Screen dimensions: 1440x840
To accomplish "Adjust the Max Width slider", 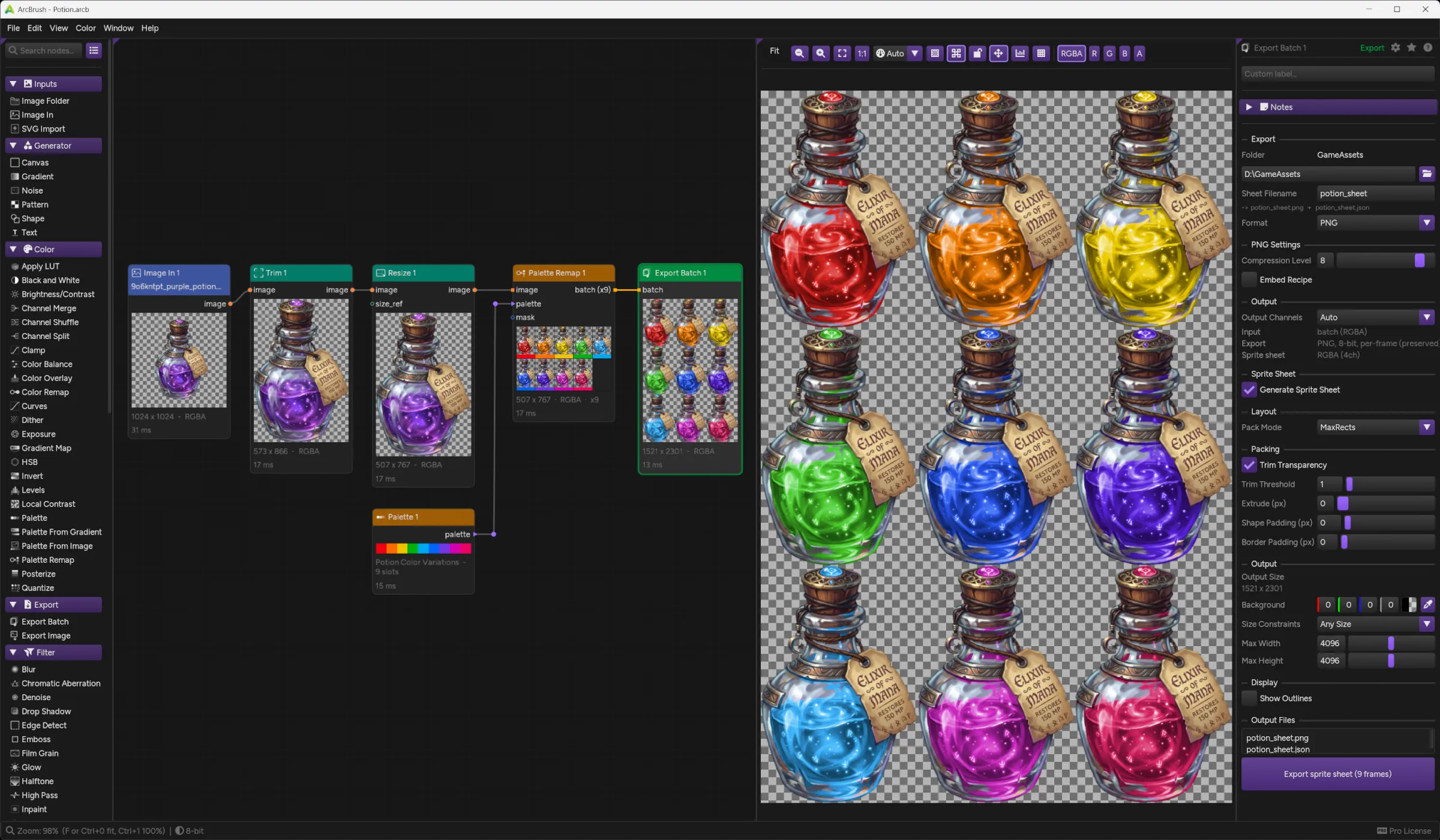I will (1391, 643).
